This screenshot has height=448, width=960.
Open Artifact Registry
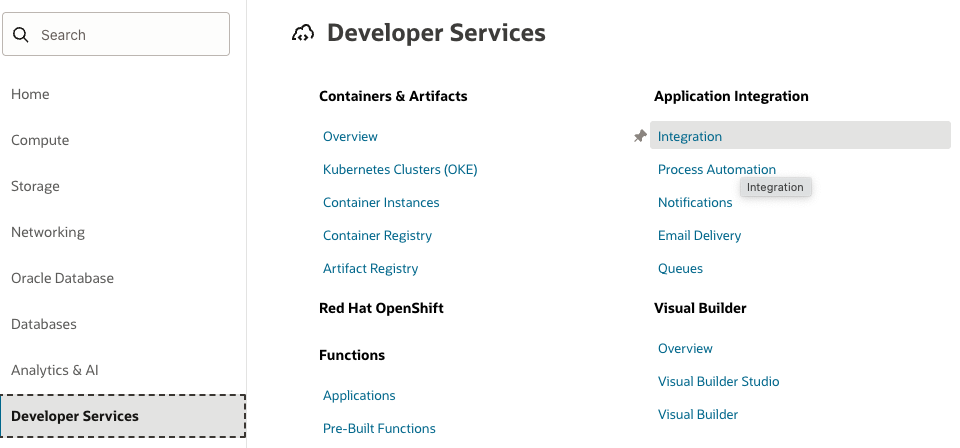click(370, 269)
